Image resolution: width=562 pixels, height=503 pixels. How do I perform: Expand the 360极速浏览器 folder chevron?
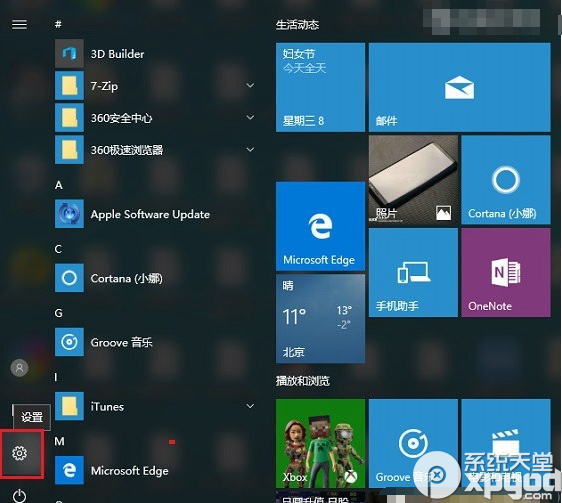(251, 150)
